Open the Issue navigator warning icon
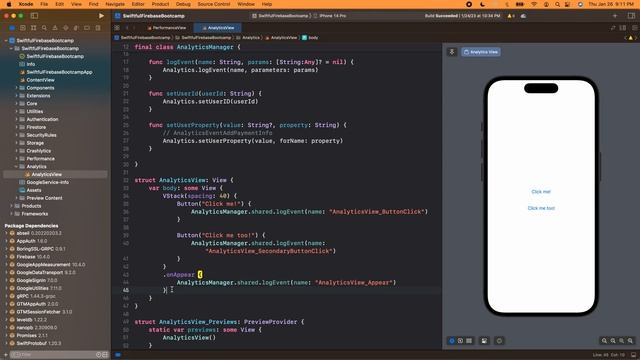The height and width of the screenshot is (360, 640). [x=55, y=28]
